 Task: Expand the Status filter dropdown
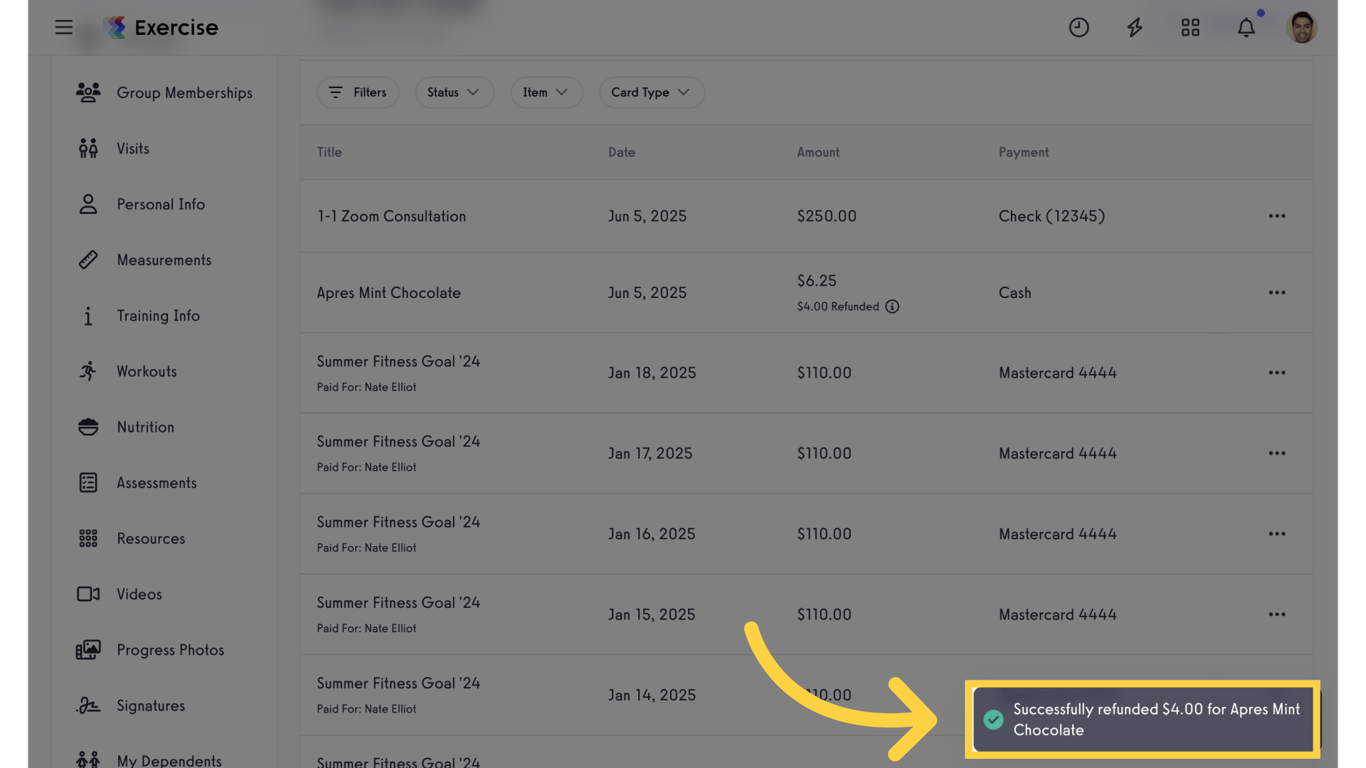pos(453,92)
